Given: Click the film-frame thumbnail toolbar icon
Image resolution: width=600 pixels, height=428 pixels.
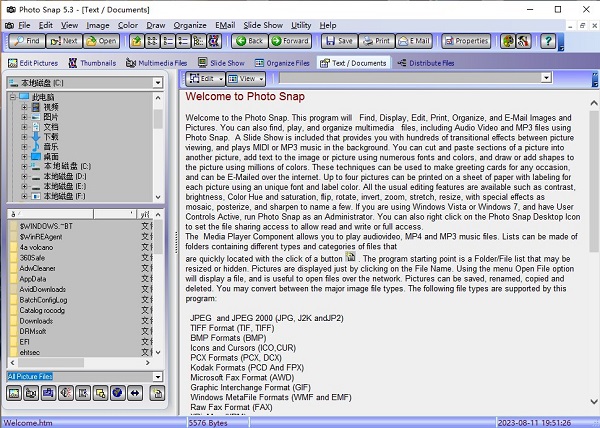Looking at the screenshot, I should tap(214, 41).
